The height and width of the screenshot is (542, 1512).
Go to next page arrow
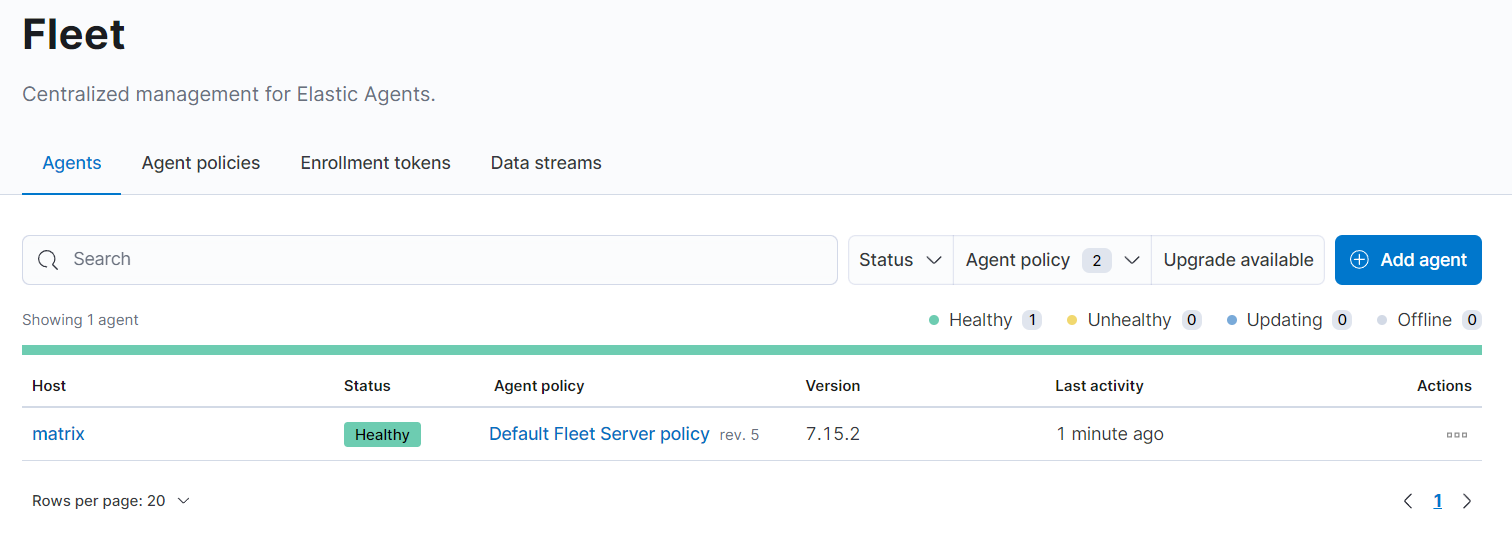1467,501
